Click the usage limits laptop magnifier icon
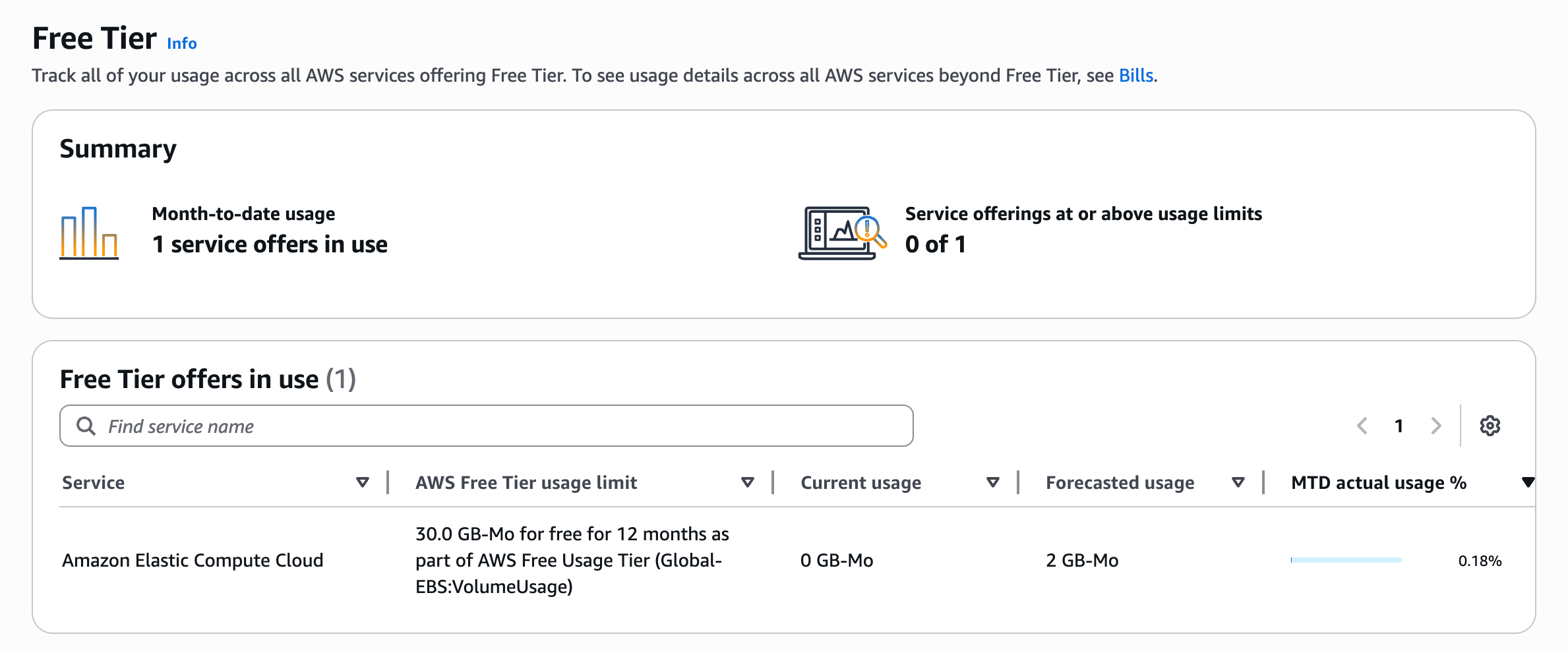This screenshot has width=1568, height=651. click(842, 233)
